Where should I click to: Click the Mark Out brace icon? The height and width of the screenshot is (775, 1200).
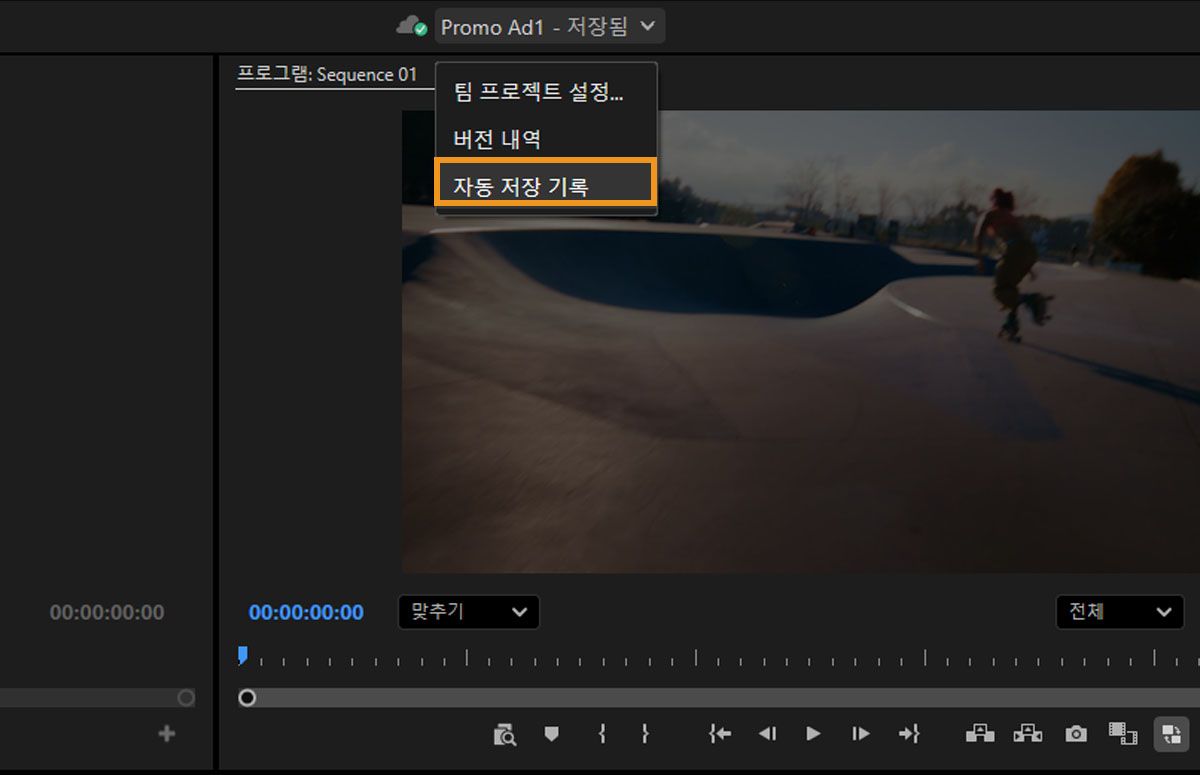[646, 733]
